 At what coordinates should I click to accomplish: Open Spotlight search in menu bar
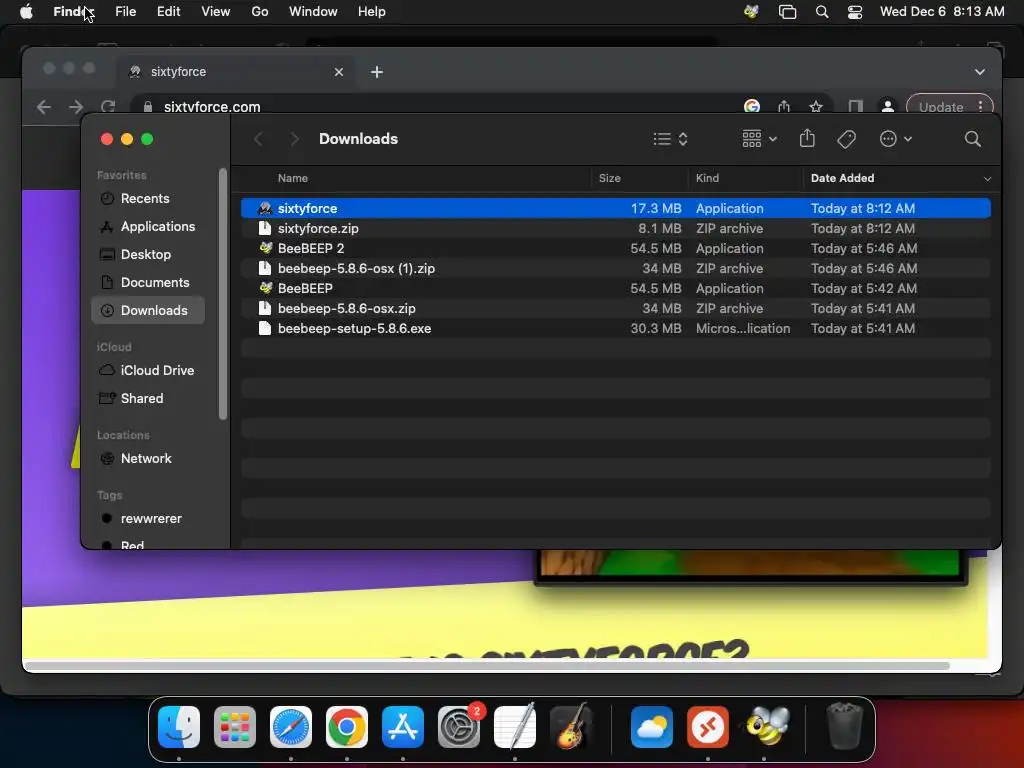(822, 12)
